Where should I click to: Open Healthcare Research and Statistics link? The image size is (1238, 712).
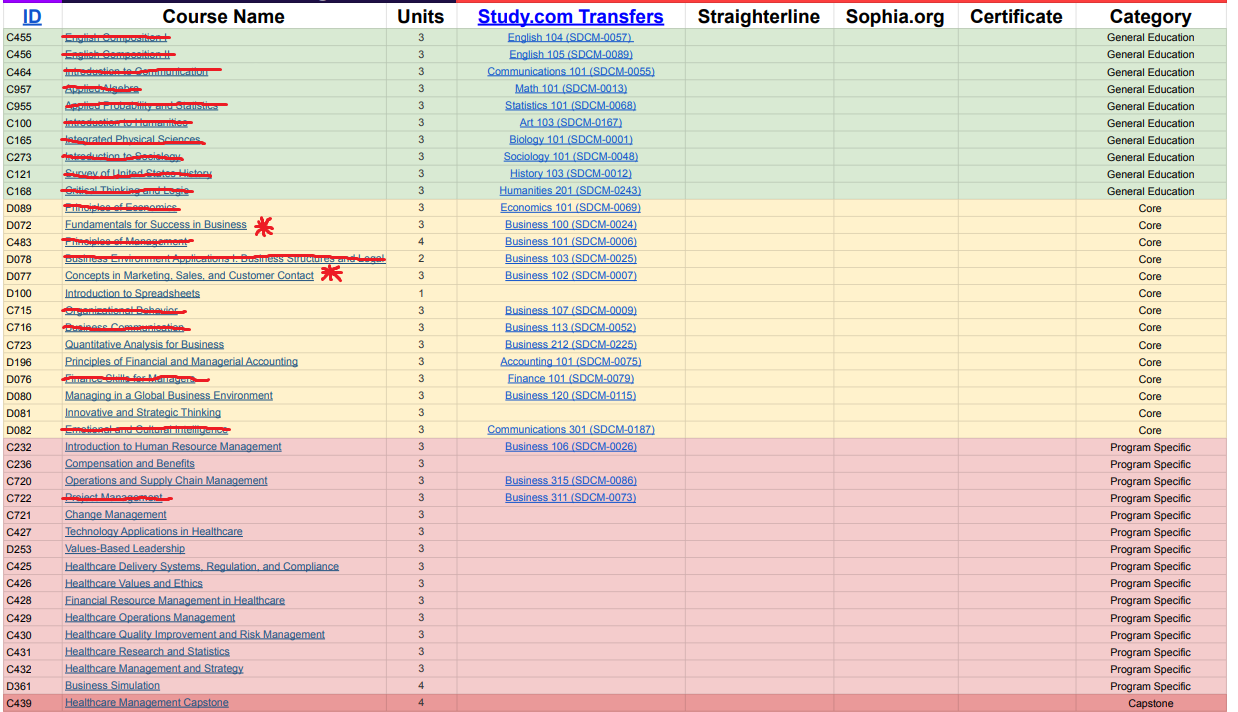147,652
